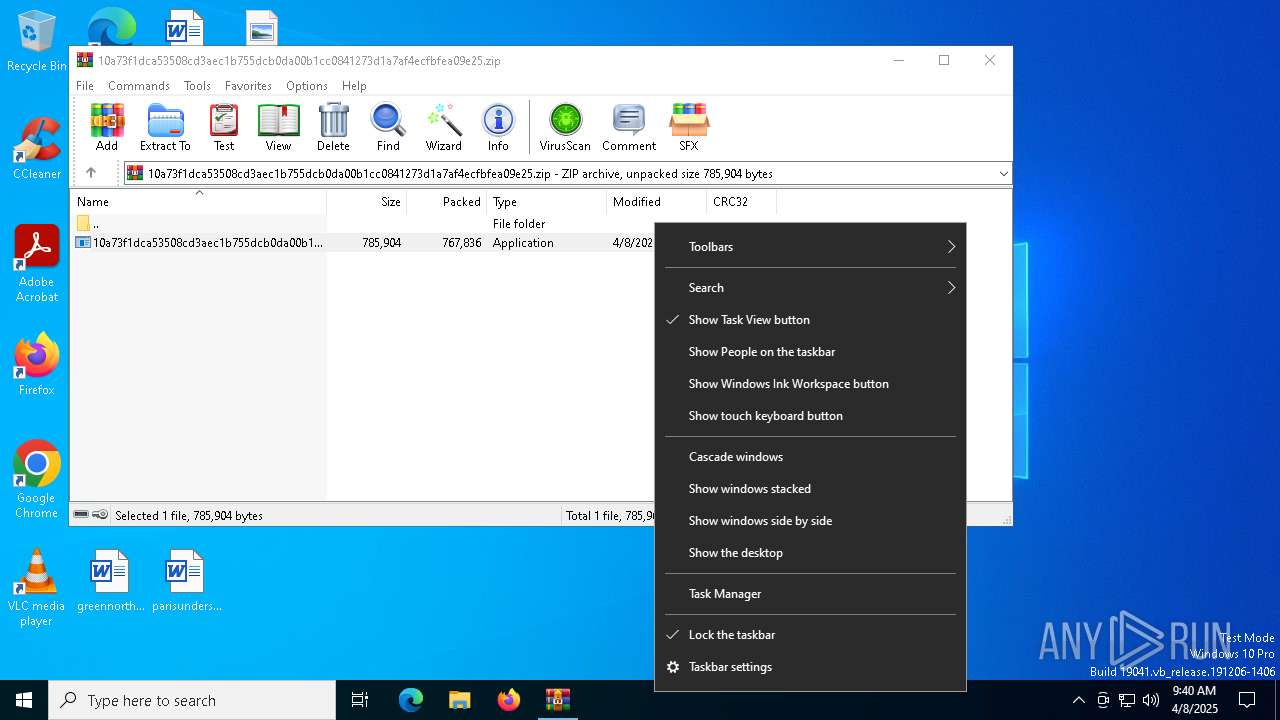
Task: Show archive Info
Action: click(x=498, y=127)
